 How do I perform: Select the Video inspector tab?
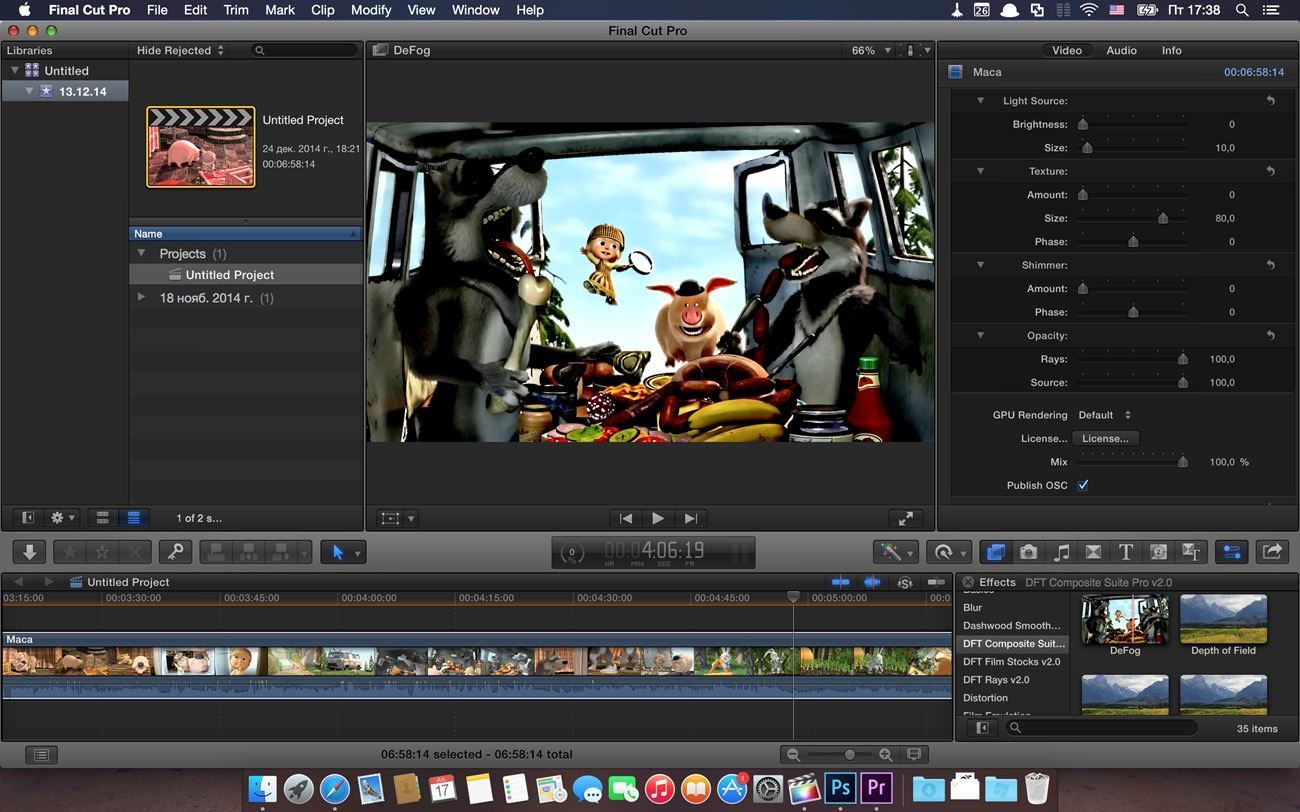tap(1067, 50)
